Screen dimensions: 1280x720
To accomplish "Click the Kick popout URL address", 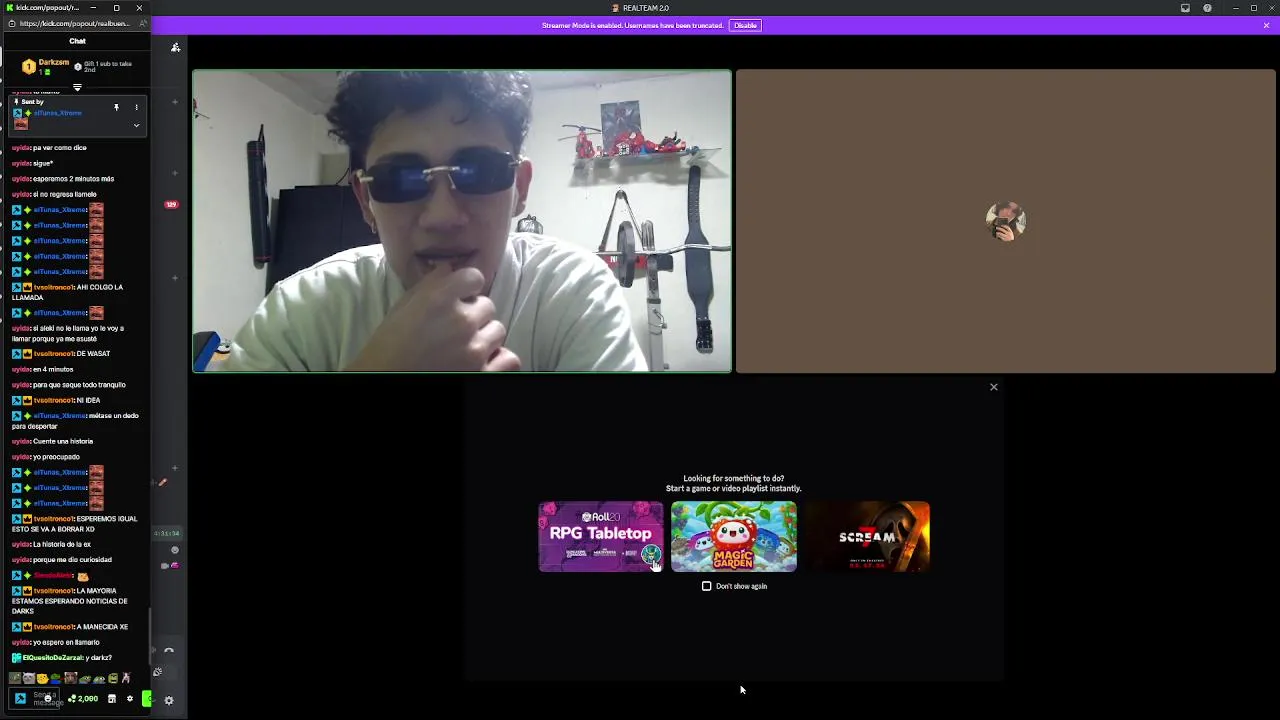I will [75, 24].
